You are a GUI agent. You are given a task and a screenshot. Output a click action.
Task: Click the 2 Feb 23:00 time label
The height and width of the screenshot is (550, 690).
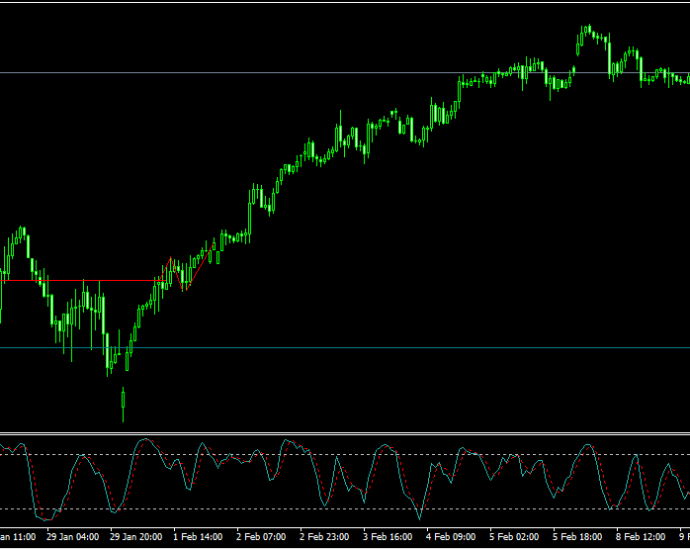click(324, 537)
